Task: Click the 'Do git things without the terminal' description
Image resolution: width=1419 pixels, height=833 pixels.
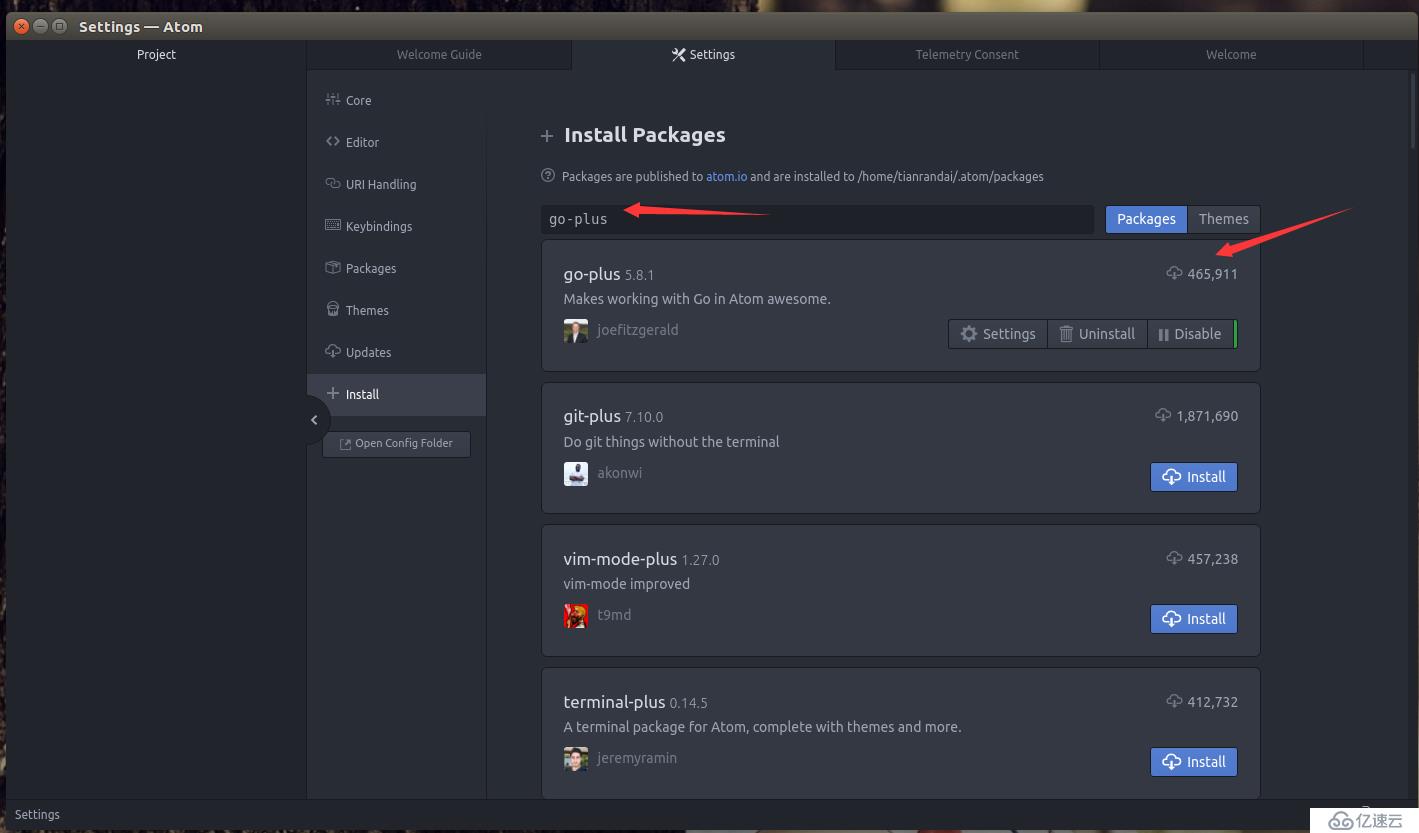Action: tap(671, 442)
